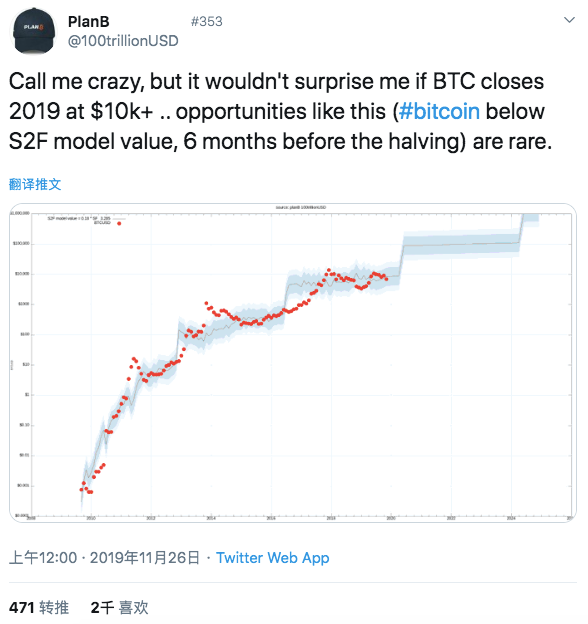Follow the #bitcoin hashtag link

point(439,111)
